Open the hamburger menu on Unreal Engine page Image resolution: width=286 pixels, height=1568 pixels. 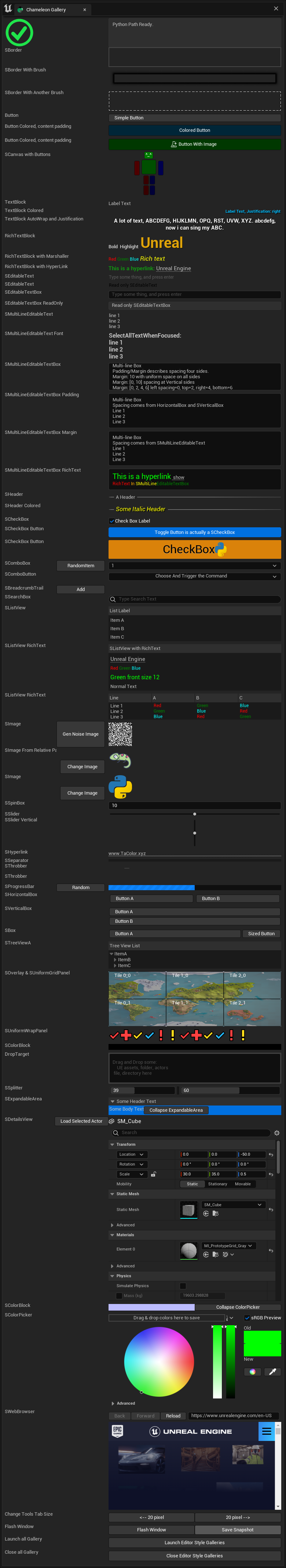click(x=267, y=1431)
